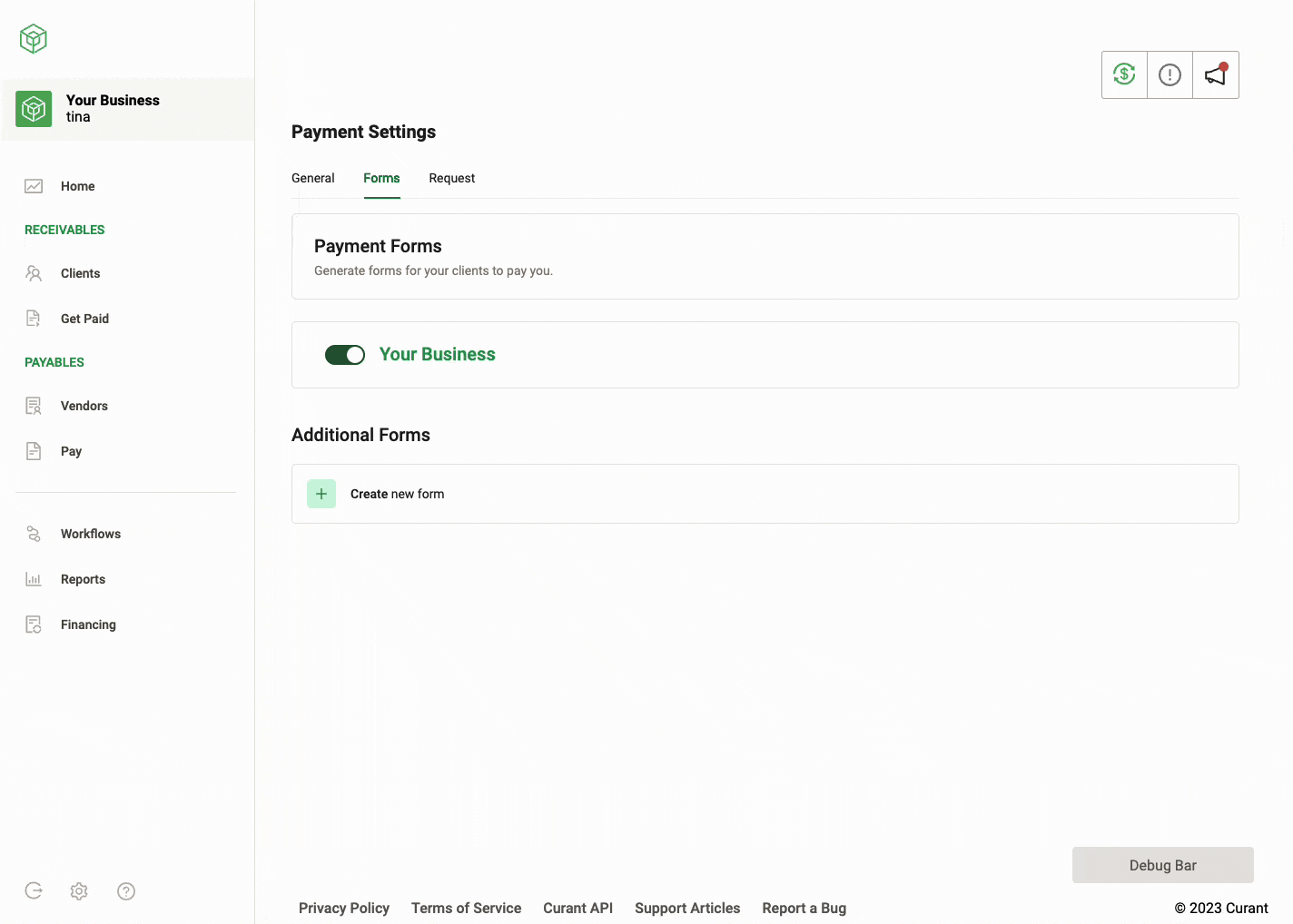Click the green dollar refresh icon

(1124, 74)
